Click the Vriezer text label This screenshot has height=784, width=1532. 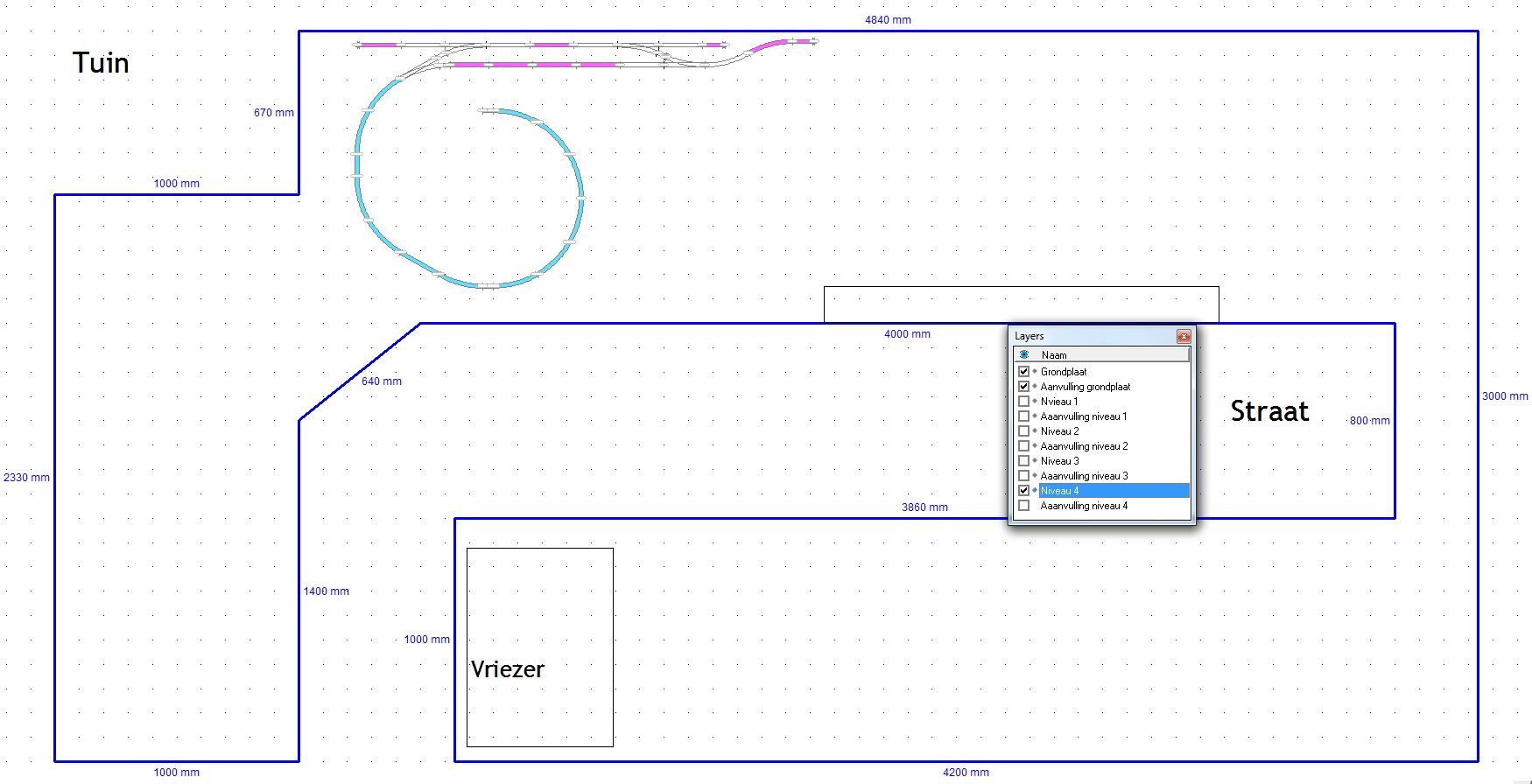coord(508,669)
